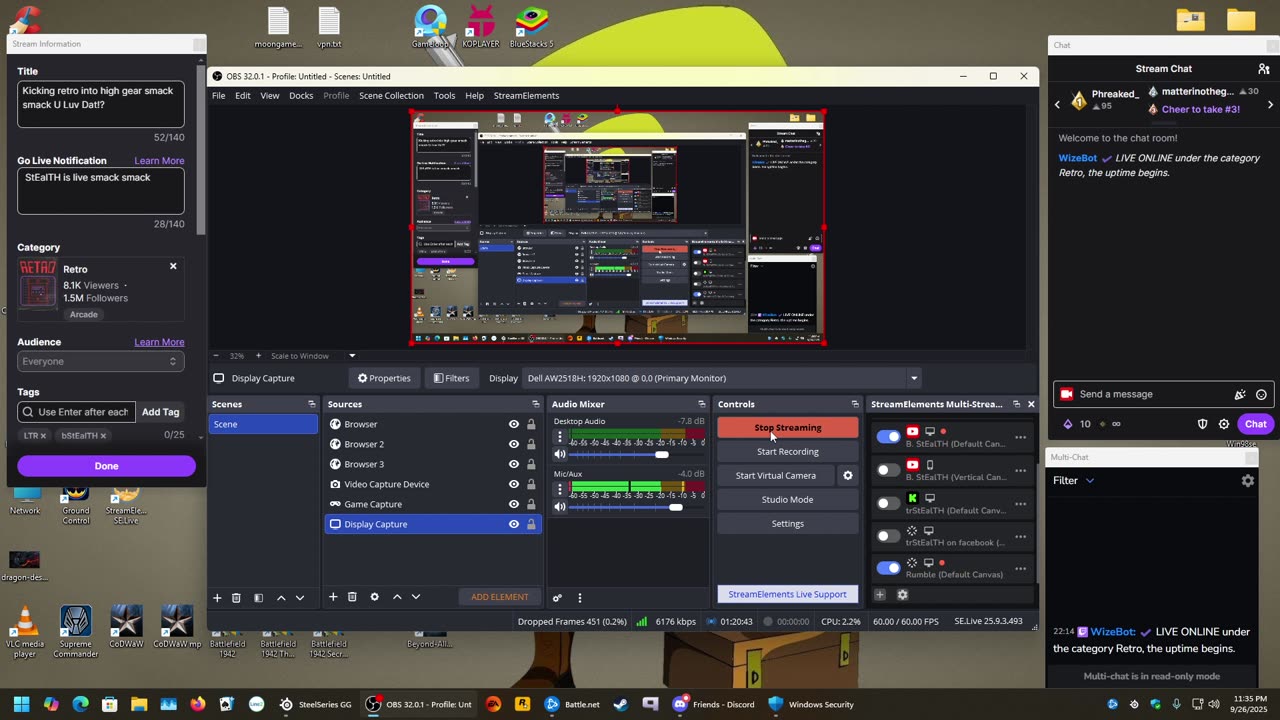Open source properties gear in the Sources toolbar

tap(374, 597)
